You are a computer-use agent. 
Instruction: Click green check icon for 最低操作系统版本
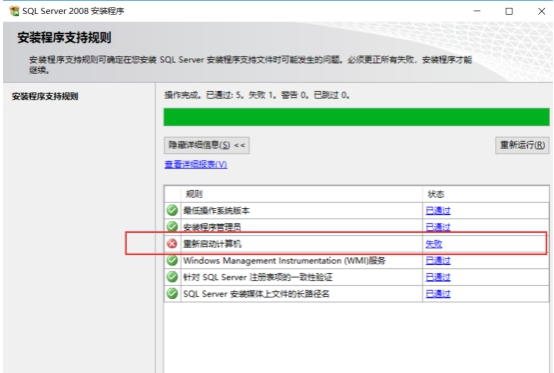[172, 211]
